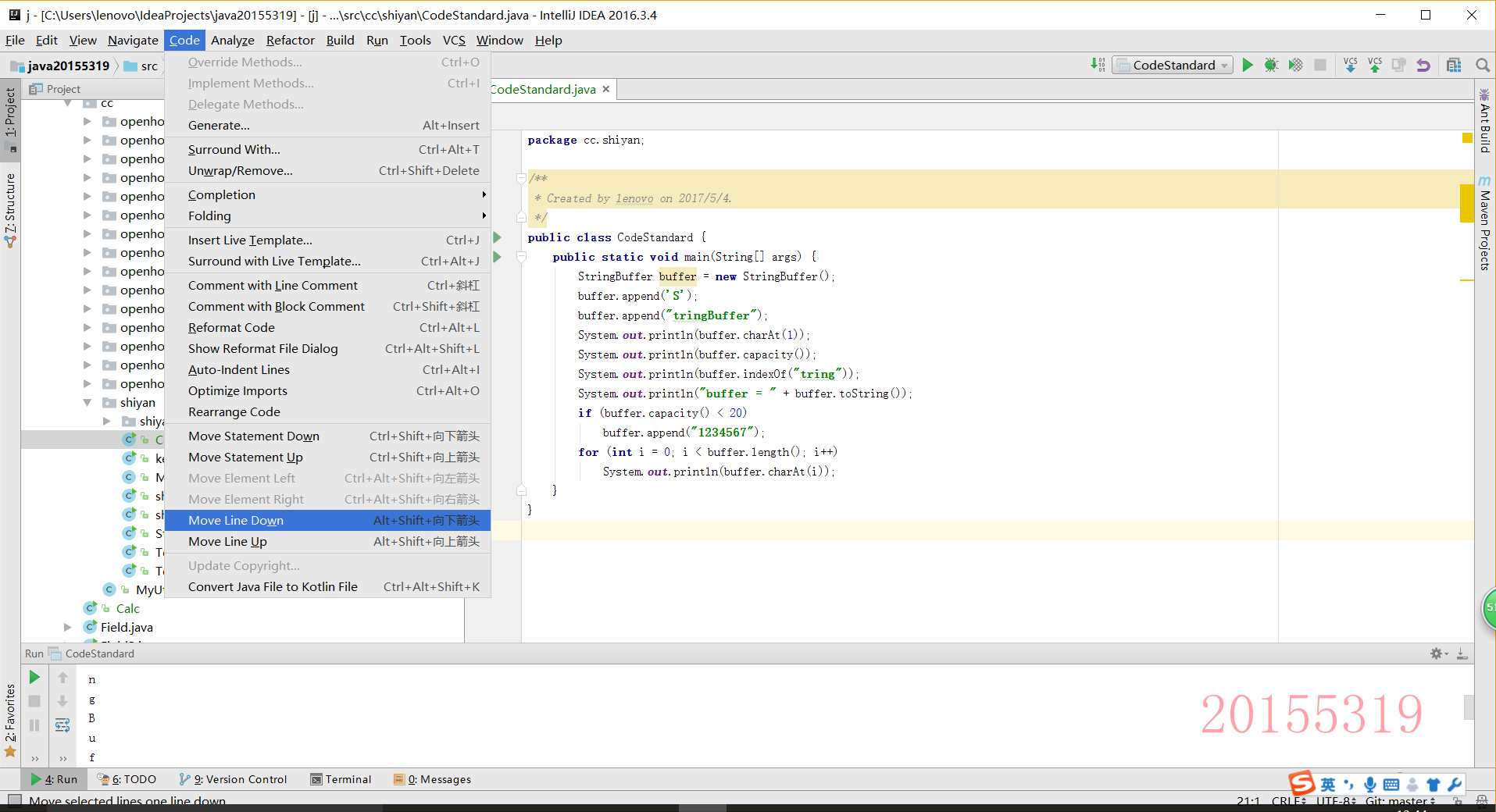Run with coverage from the toolbar icon
This screenshot has height=812, width=1496.
[1296, 65]
